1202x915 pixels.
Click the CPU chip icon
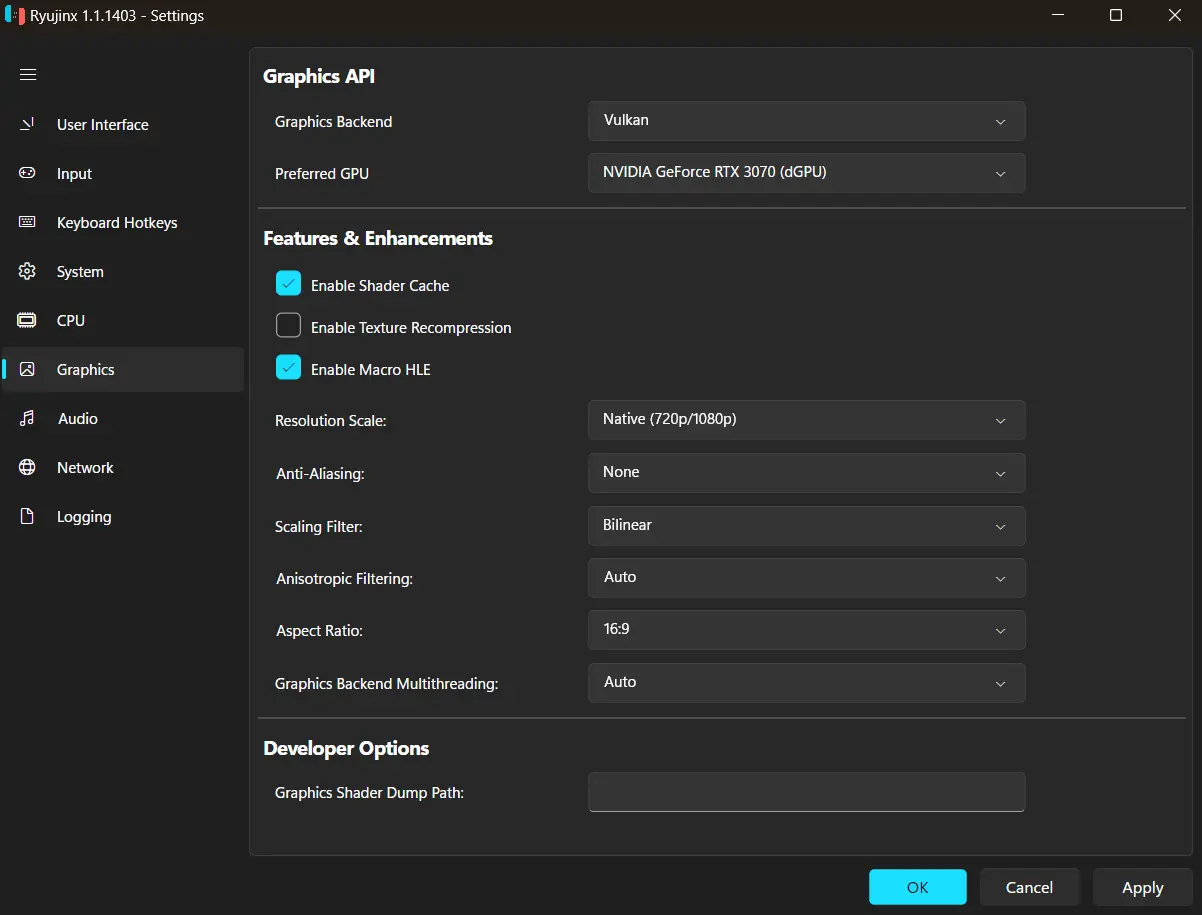[x=28, y=320]
